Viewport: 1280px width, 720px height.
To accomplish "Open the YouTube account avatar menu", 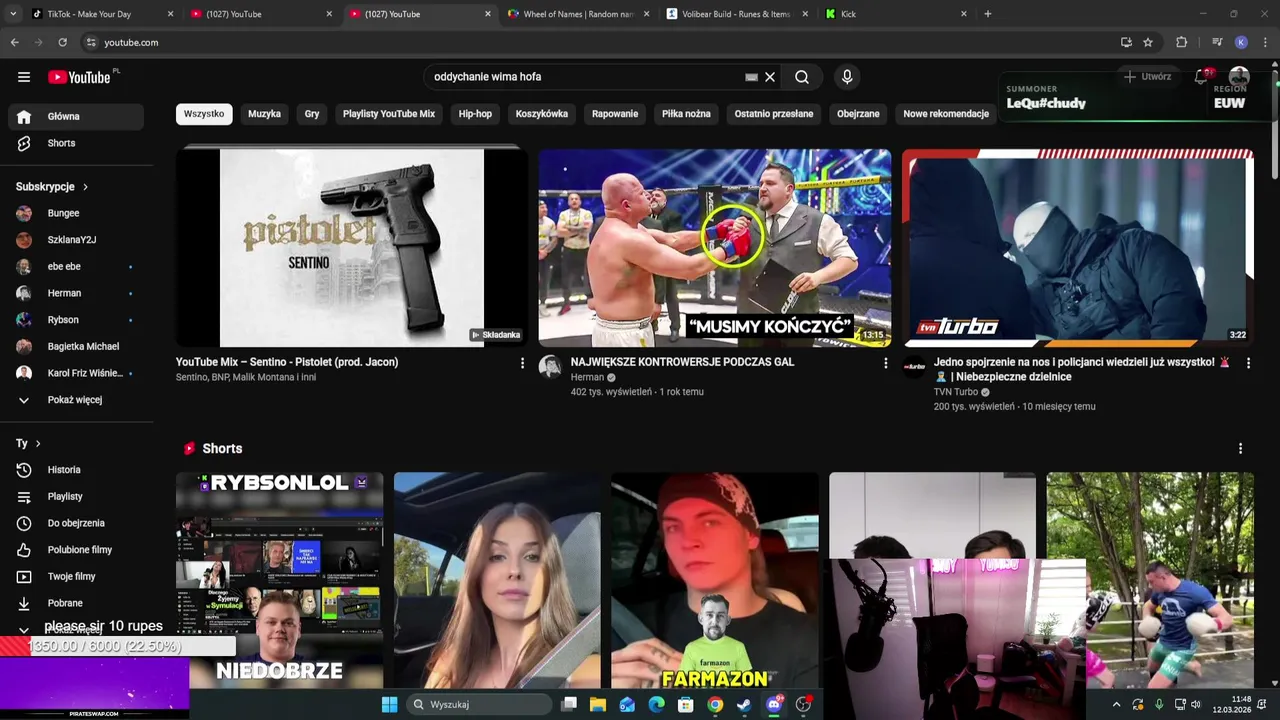I will 1239,77.
